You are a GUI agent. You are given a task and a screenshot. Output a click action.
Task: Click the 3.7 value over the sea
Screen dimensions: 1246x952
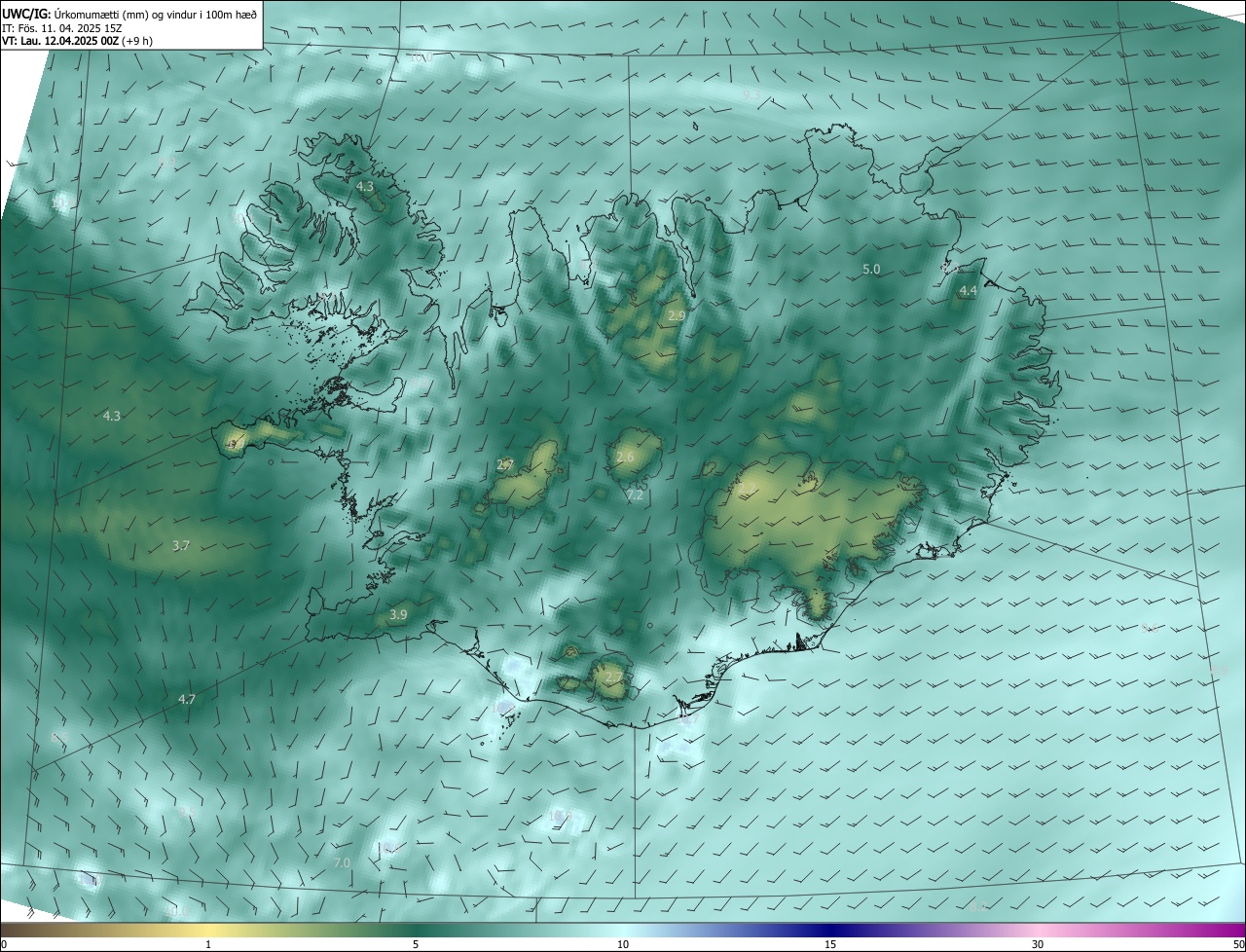(x=180, y=546)
